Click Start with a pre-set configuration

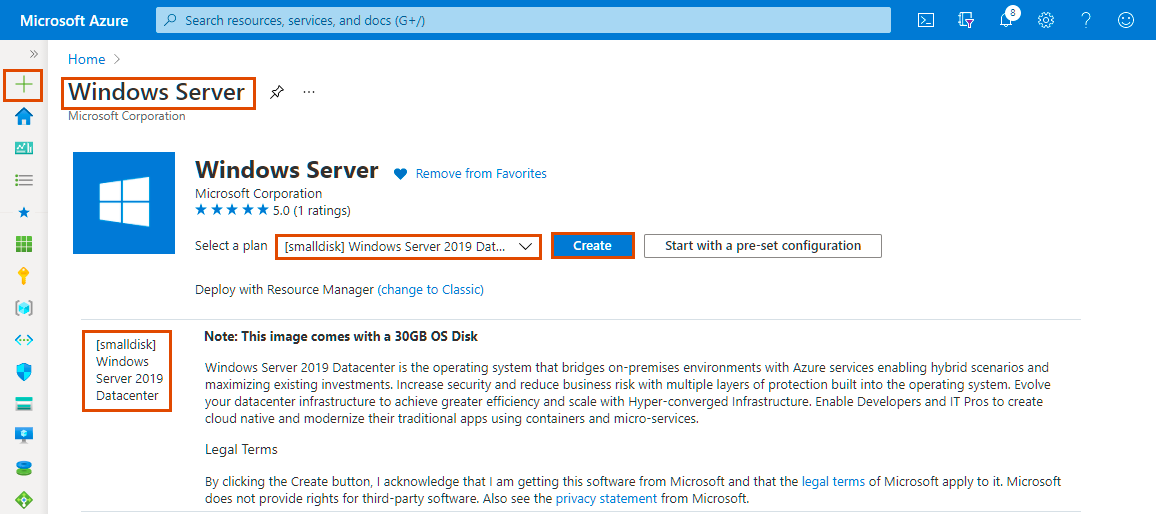(x=763, y=246)
